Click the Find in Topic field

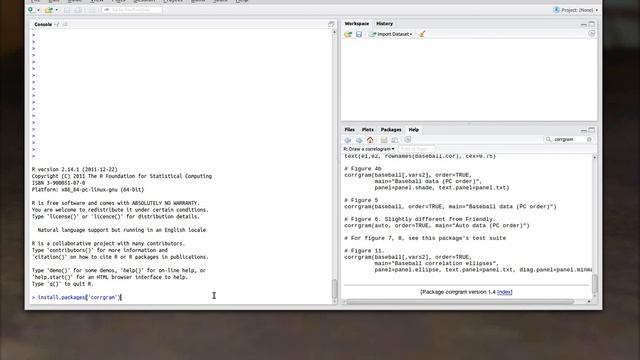[416, 149]
